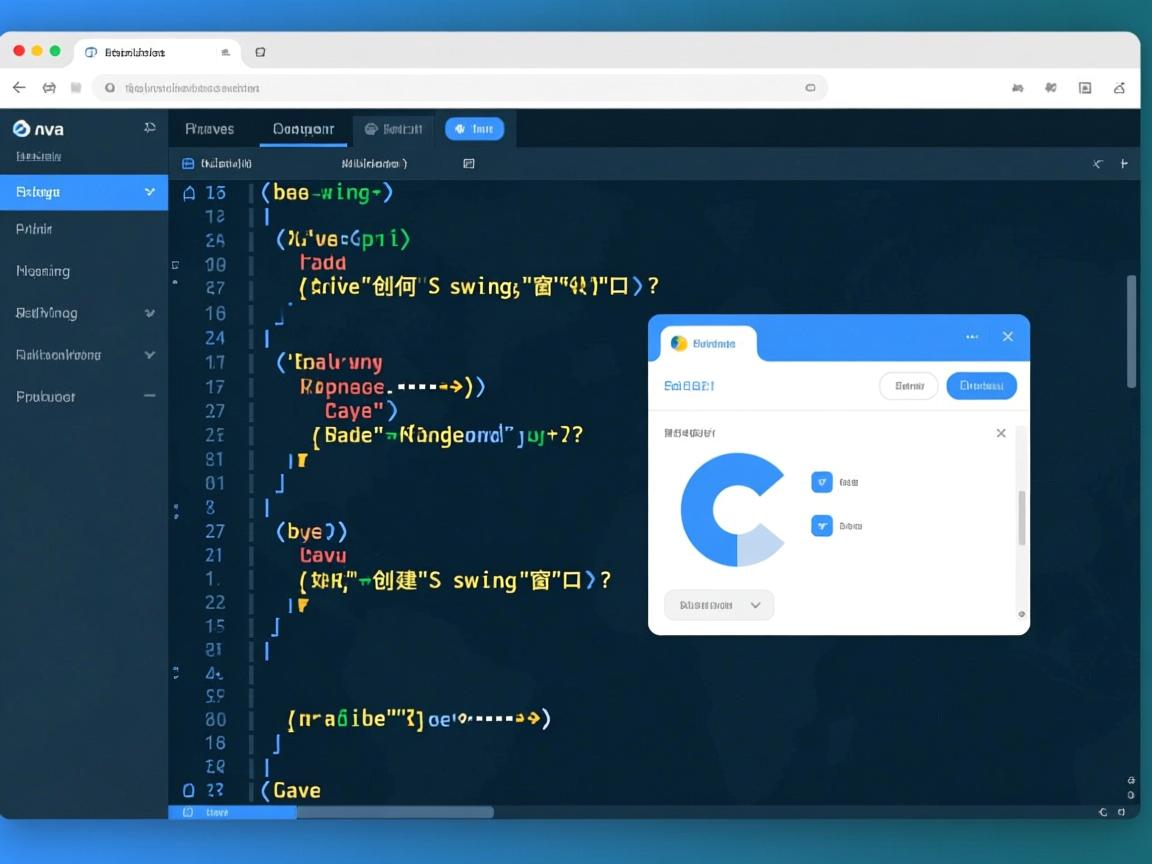Image resolution: width=1152 pixels, height=864 pixels.
Task: Switch to the Rnaves tab
Action: pos(210,129)
